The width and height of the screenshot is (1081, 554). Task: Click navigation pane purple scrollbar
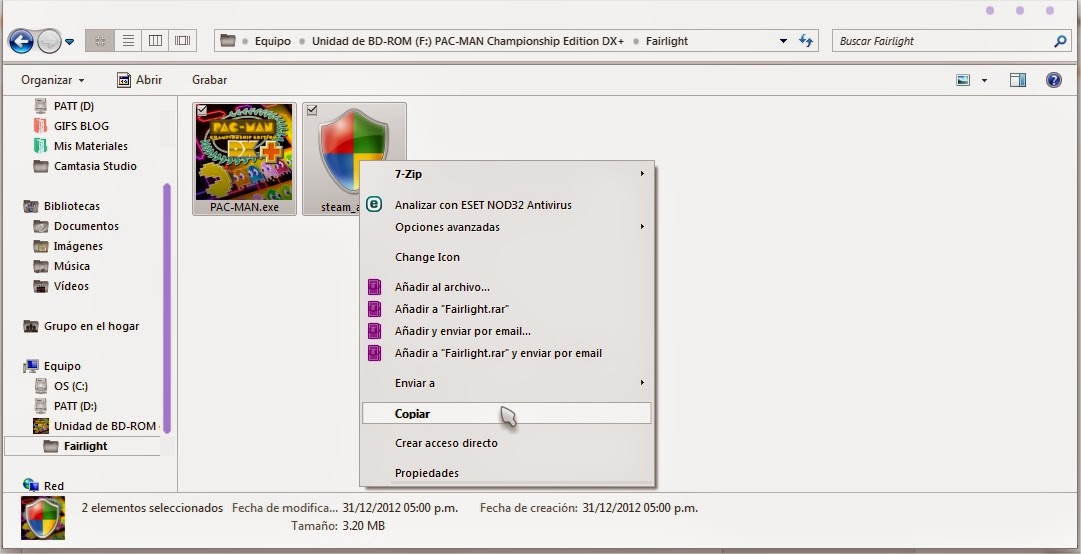pyautogui.click(x=167, y=308)
